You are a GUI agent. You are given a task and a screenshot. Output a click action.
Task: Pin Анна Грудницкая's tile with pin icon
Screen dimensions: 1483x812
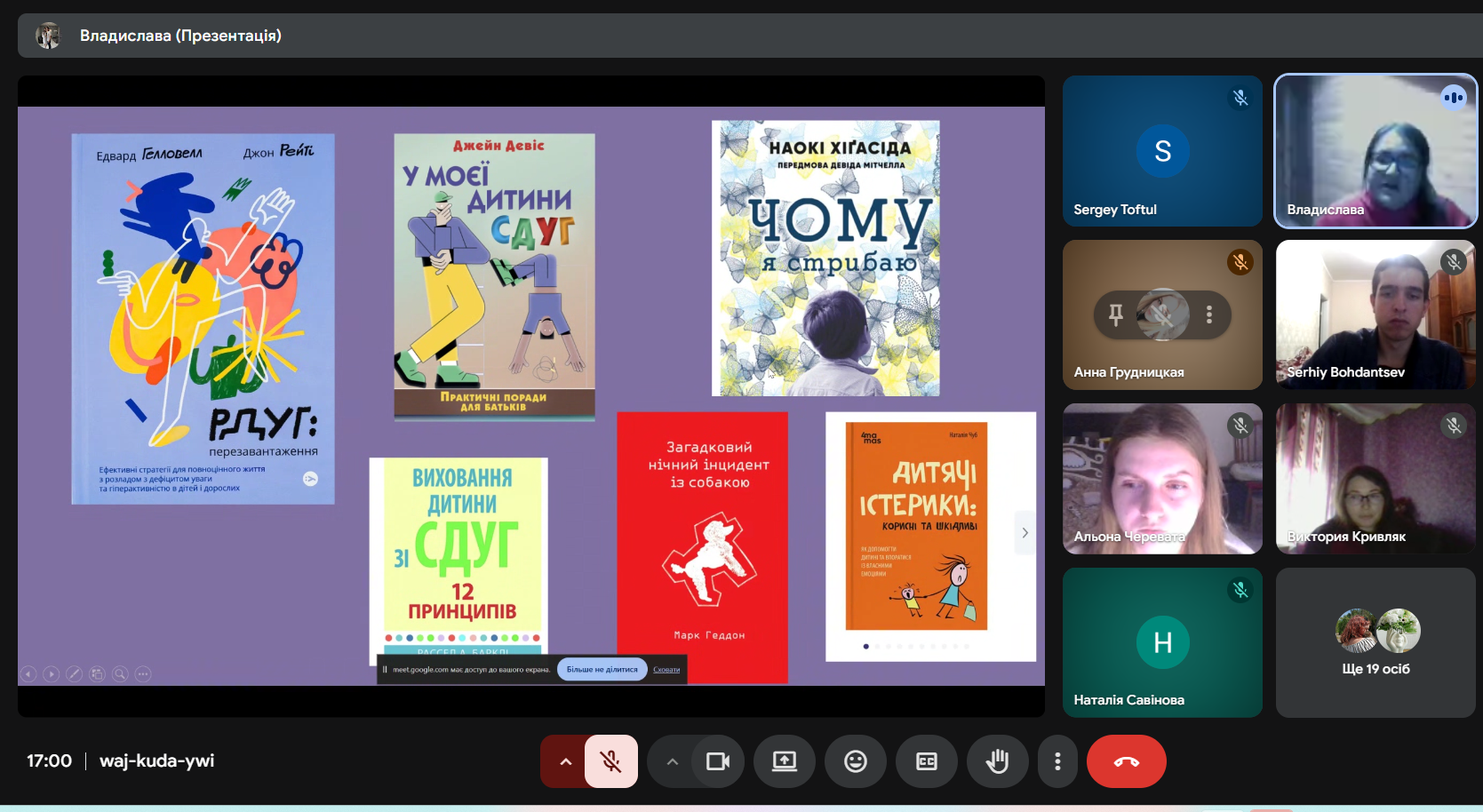click(x=1116, y=314)
